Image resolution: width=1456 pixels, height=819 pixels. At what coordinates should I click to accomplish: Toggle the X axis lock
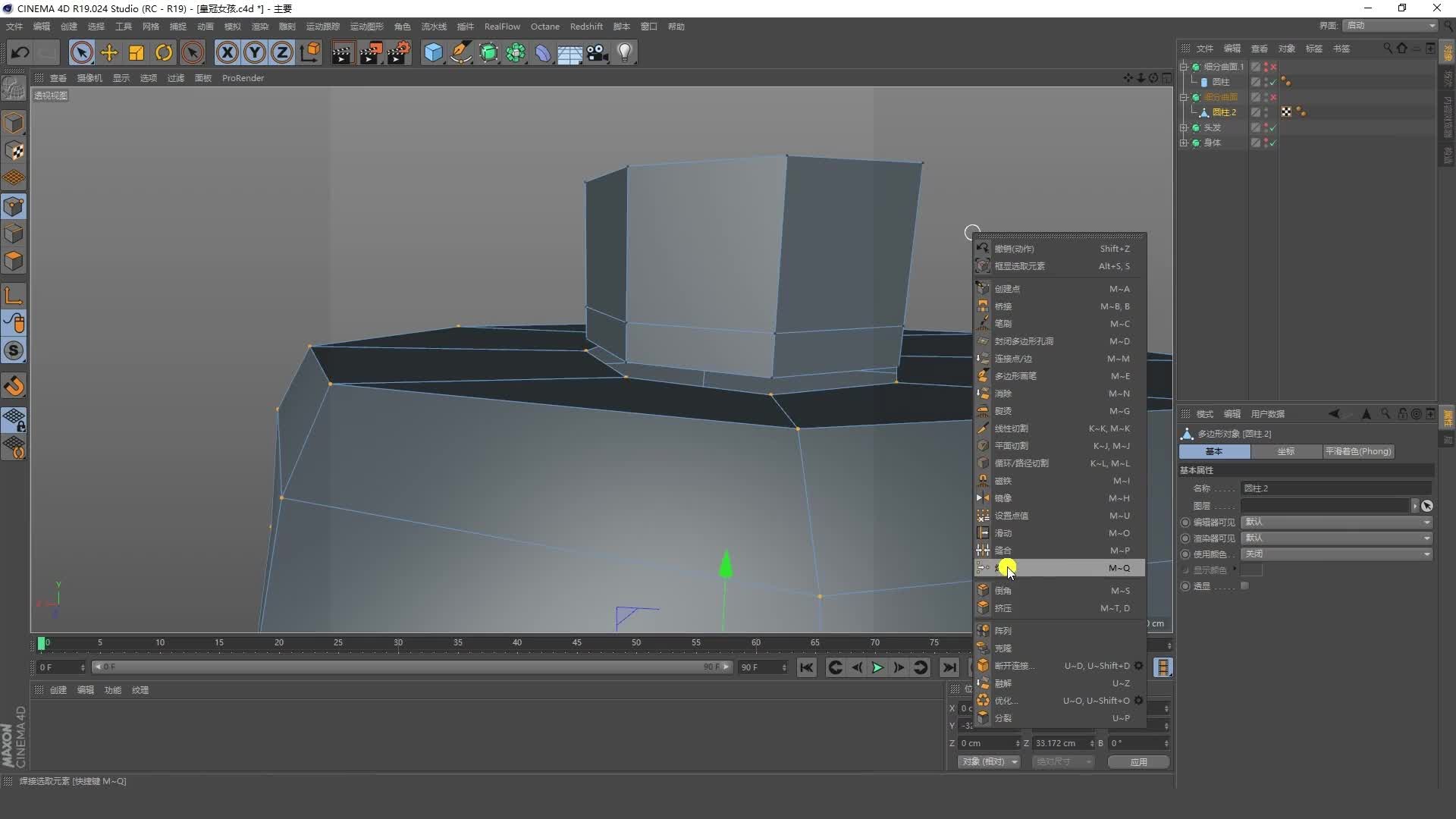(227, 52)
